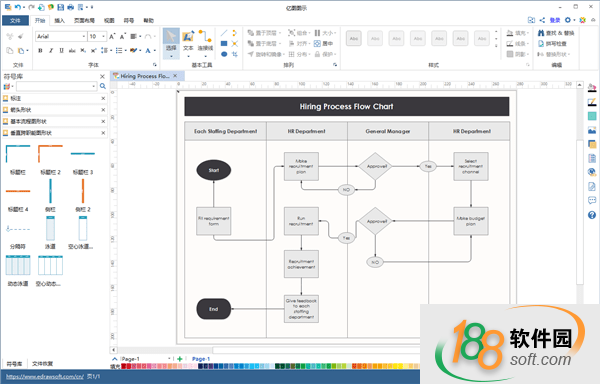Pick a red swatch in color bar

124,366
